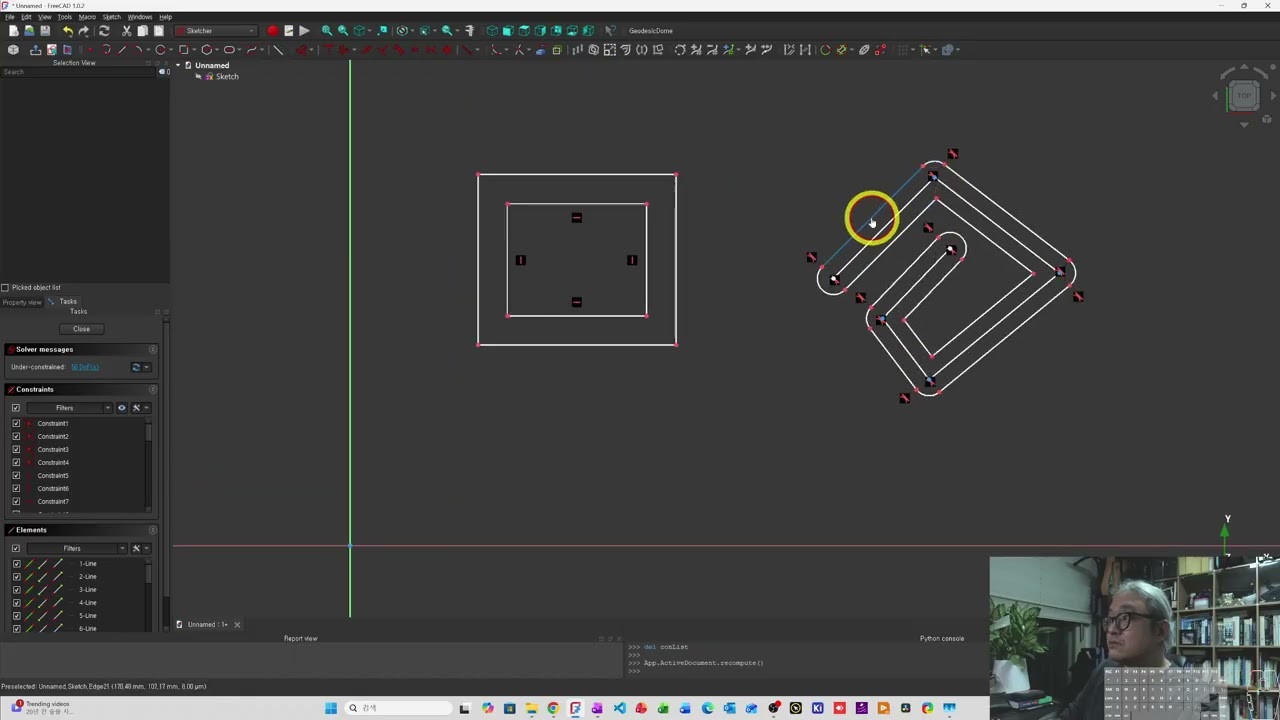The width and height of the screenshot is (1280, 720).
Task: Open the Sketch menu
Action: point(111,17)
